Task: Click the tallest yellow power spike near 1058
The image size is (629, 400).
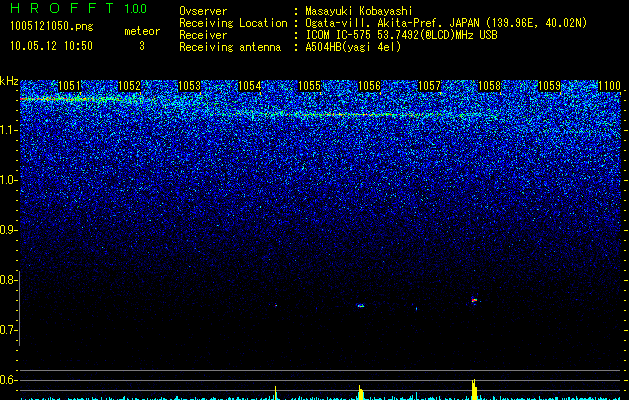Action: (475, 389)
